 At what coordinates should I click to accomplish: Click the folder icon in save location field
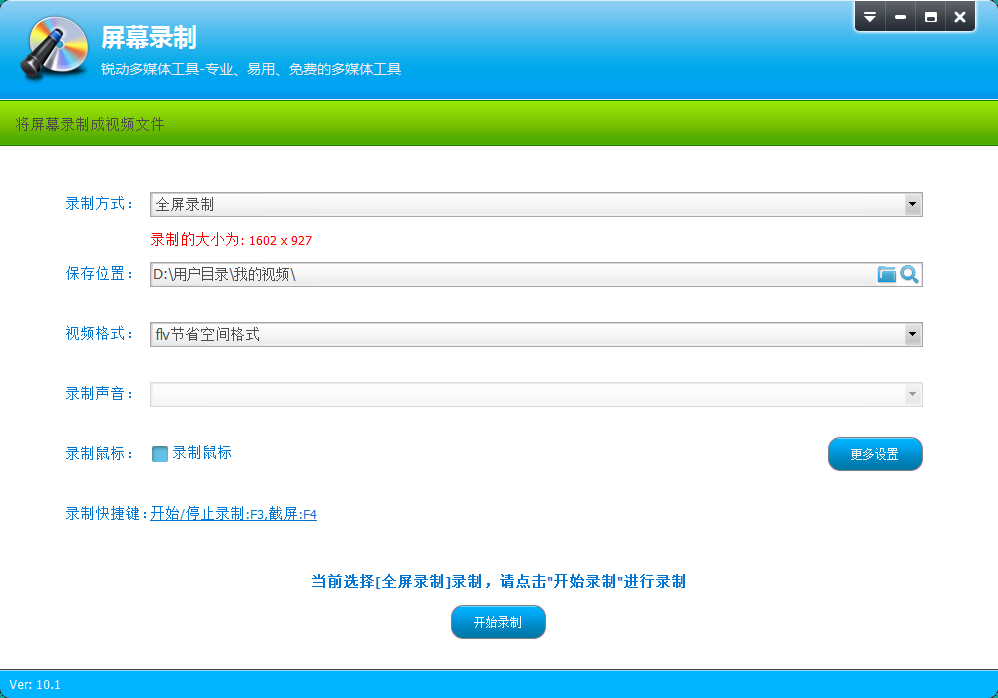click(886, 274)
